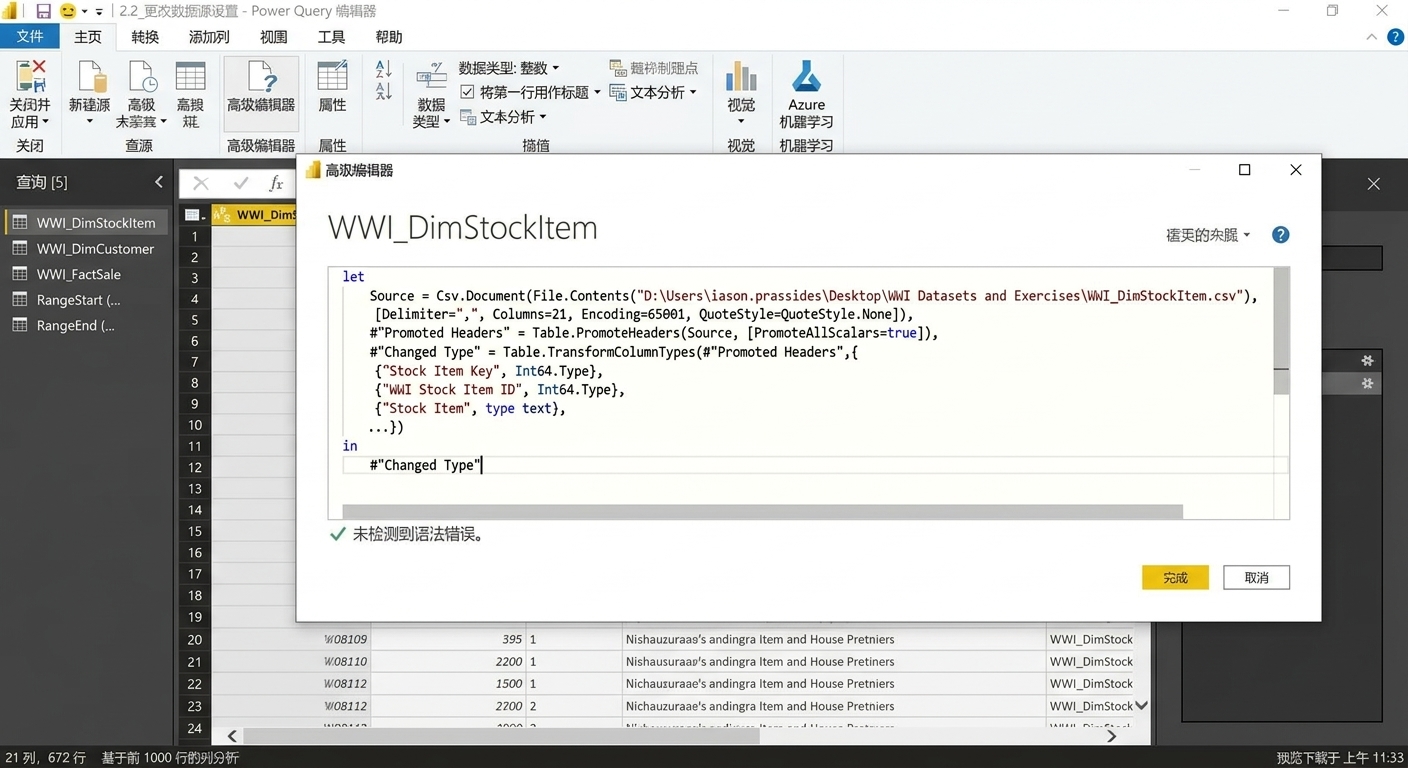The image size is (1408, 768).
Task: Cancel formula with the X icon
Action: click(201, 183)
